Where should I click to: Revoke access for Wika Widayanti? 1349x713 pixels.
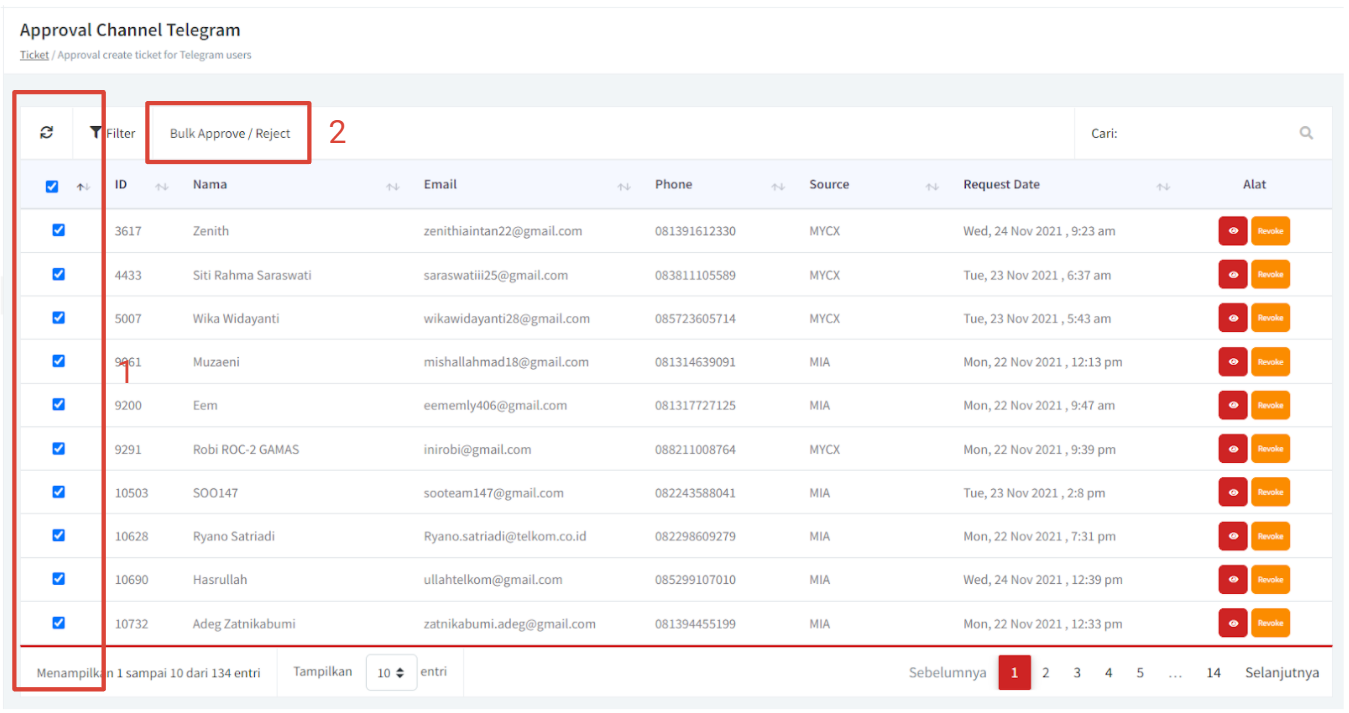pyautogui.click(x=1270, y=318)
